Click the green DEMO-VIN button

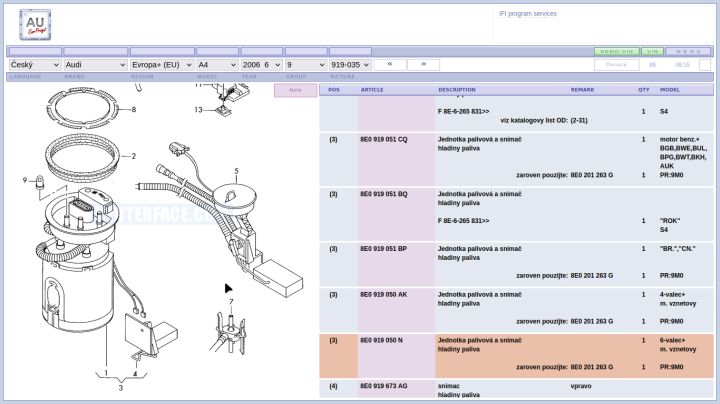click(x=617, y=51)
